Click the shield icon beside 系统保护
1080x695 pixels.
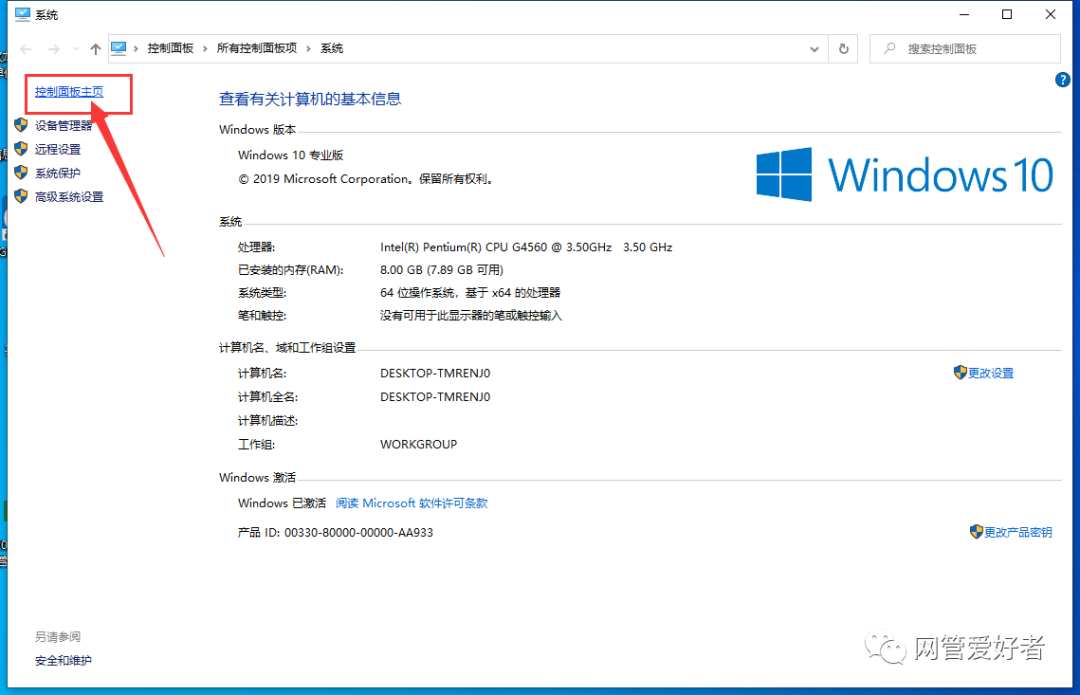[21, 172]
